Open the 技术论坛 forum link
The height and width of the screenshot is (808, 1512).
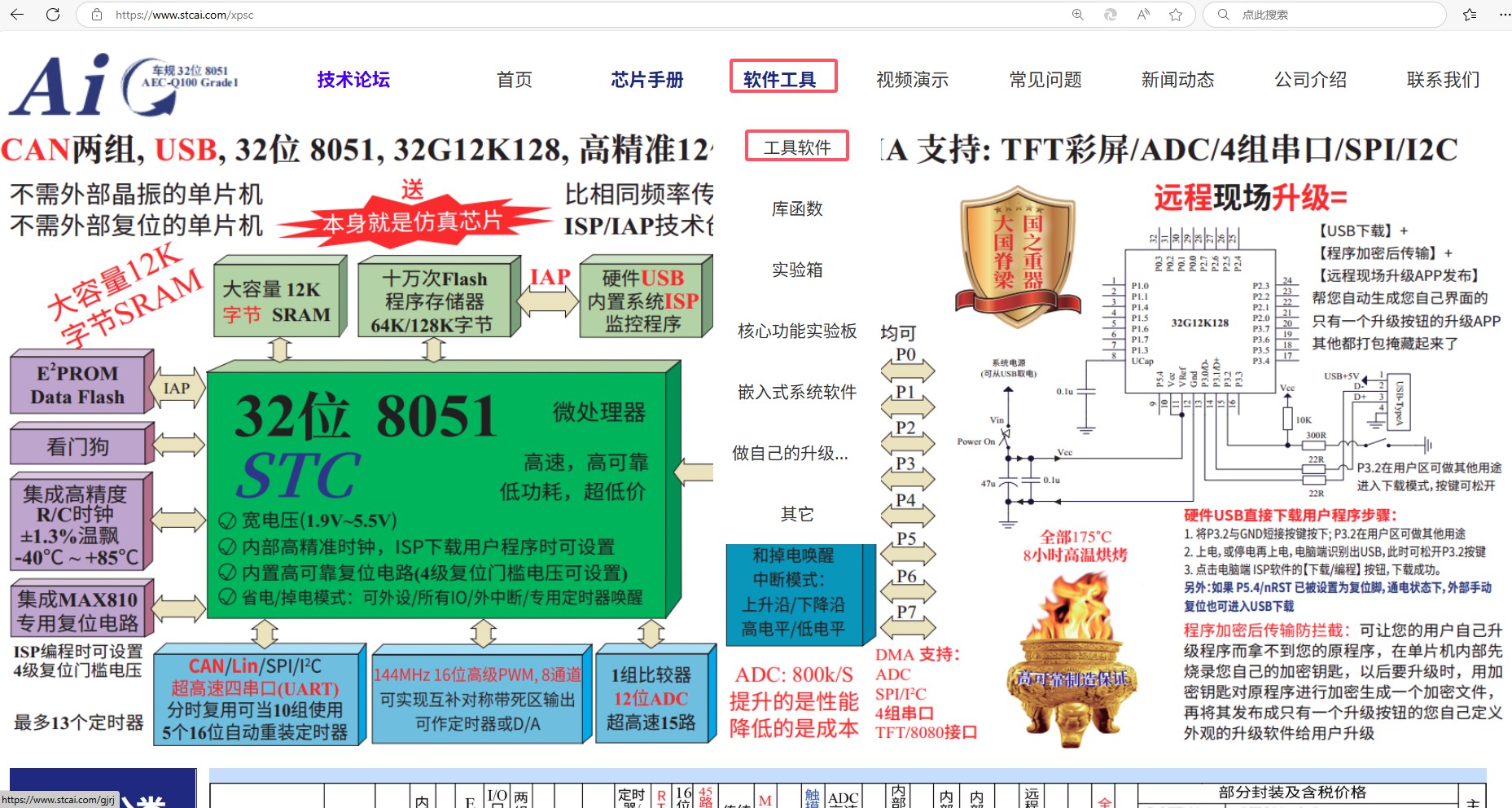pos(353,80)
